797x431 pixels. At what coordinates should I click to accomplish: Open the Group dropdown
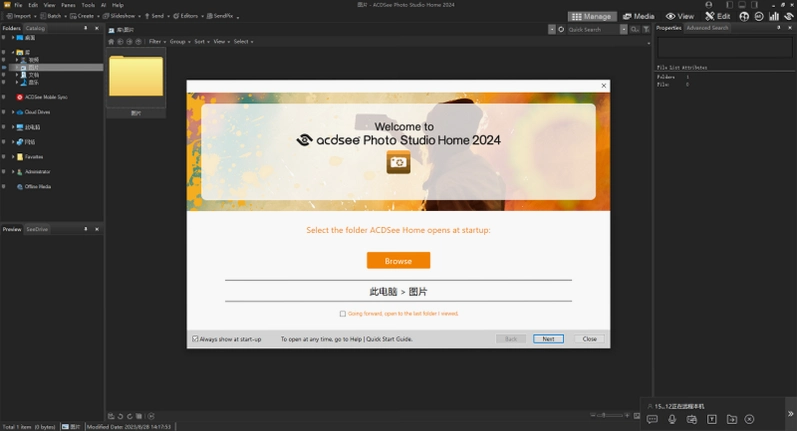pos(180,41)
